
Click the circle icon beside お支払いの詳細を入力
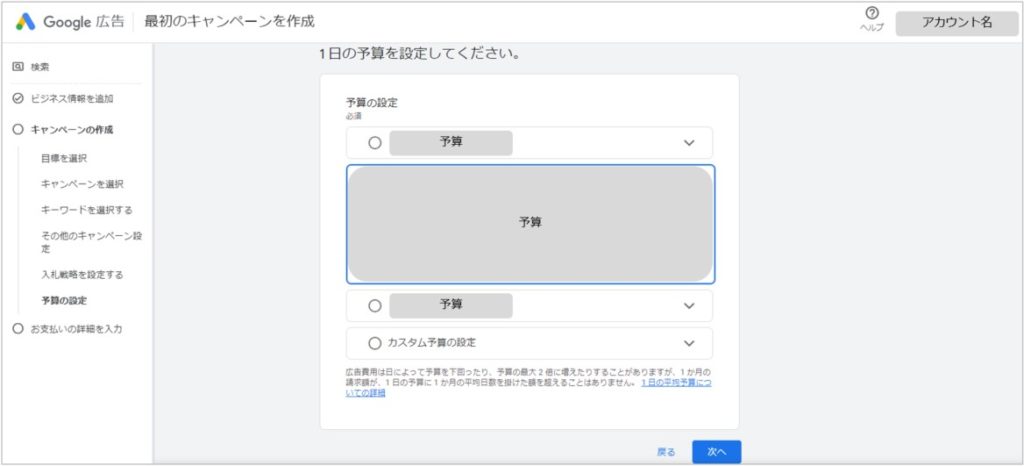[x=18, y=329]
